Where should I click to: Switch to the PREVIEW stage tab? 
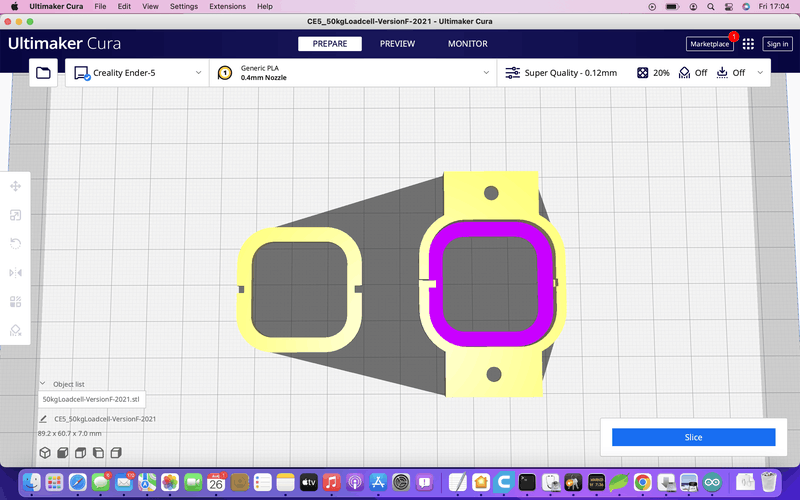pyautogui.click(x=397, y=44)
